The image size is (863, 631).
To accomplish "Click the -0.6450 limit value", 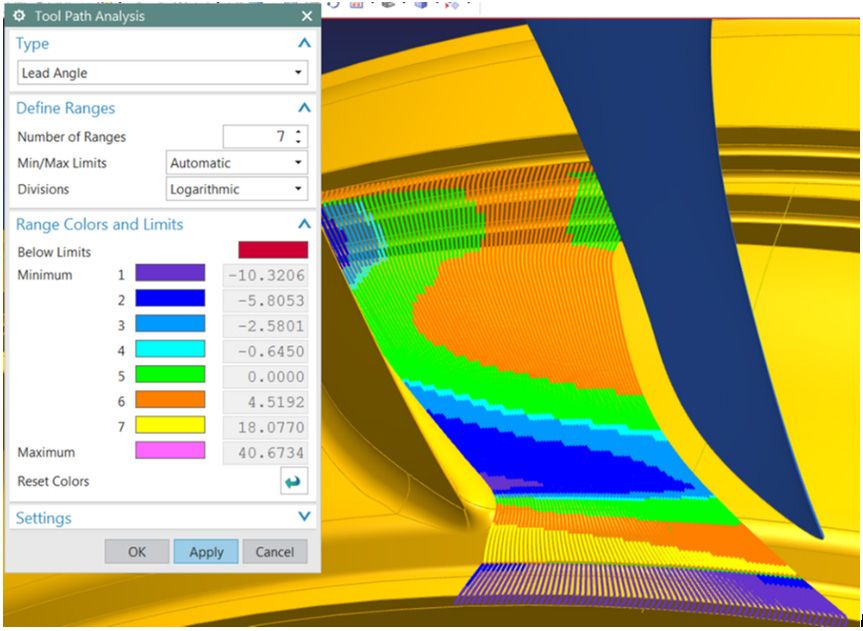I will click(x=265, y=351).
